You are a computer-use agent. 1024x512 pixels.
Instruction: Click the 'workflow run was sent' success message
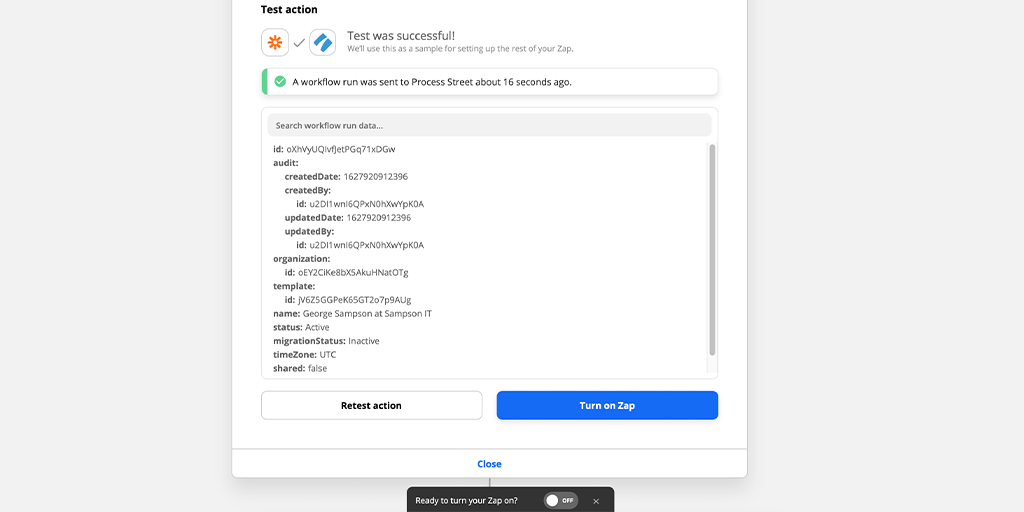[432, 82]
